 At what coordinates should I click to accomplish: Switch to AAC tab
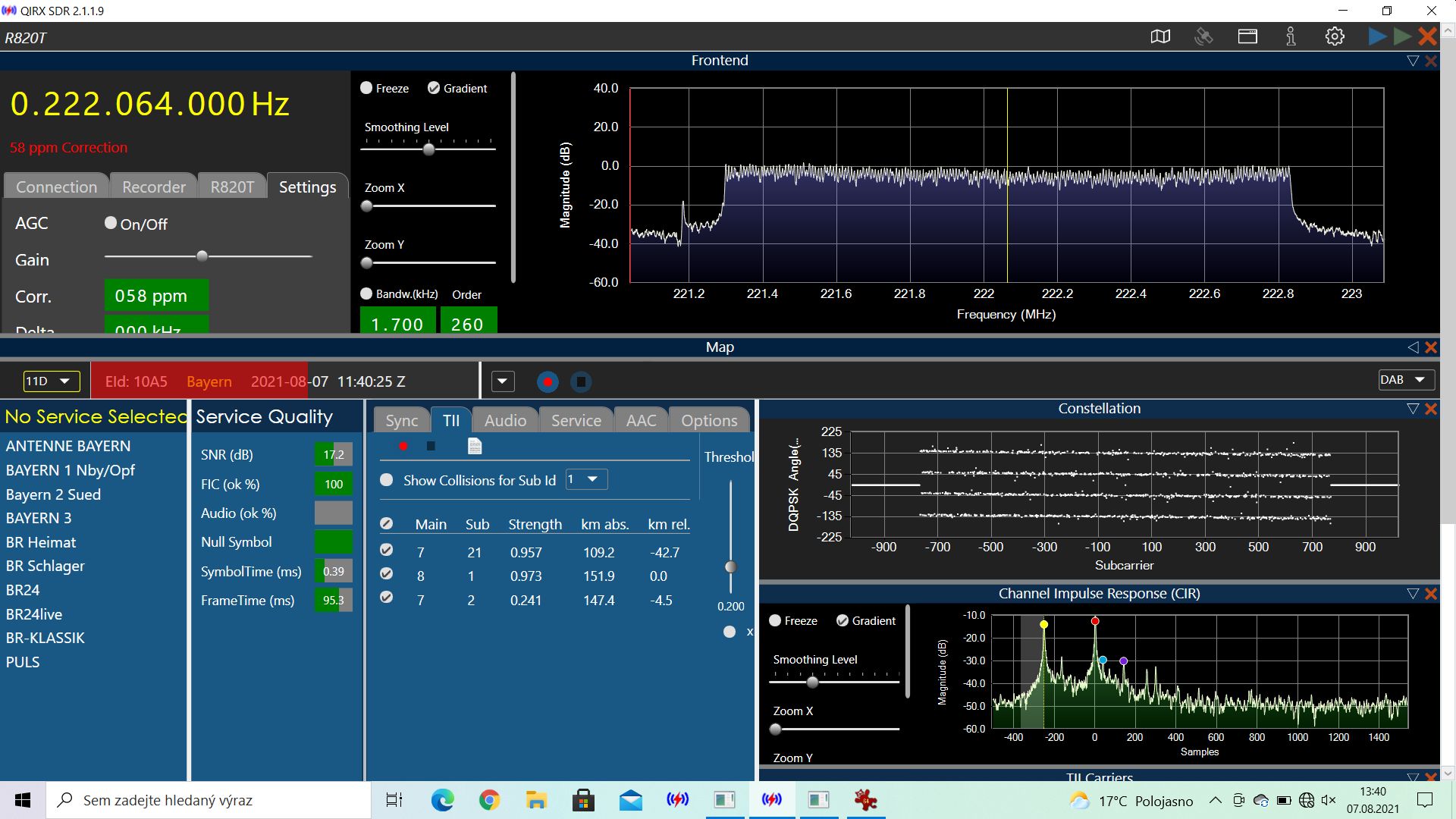(642, 420)
